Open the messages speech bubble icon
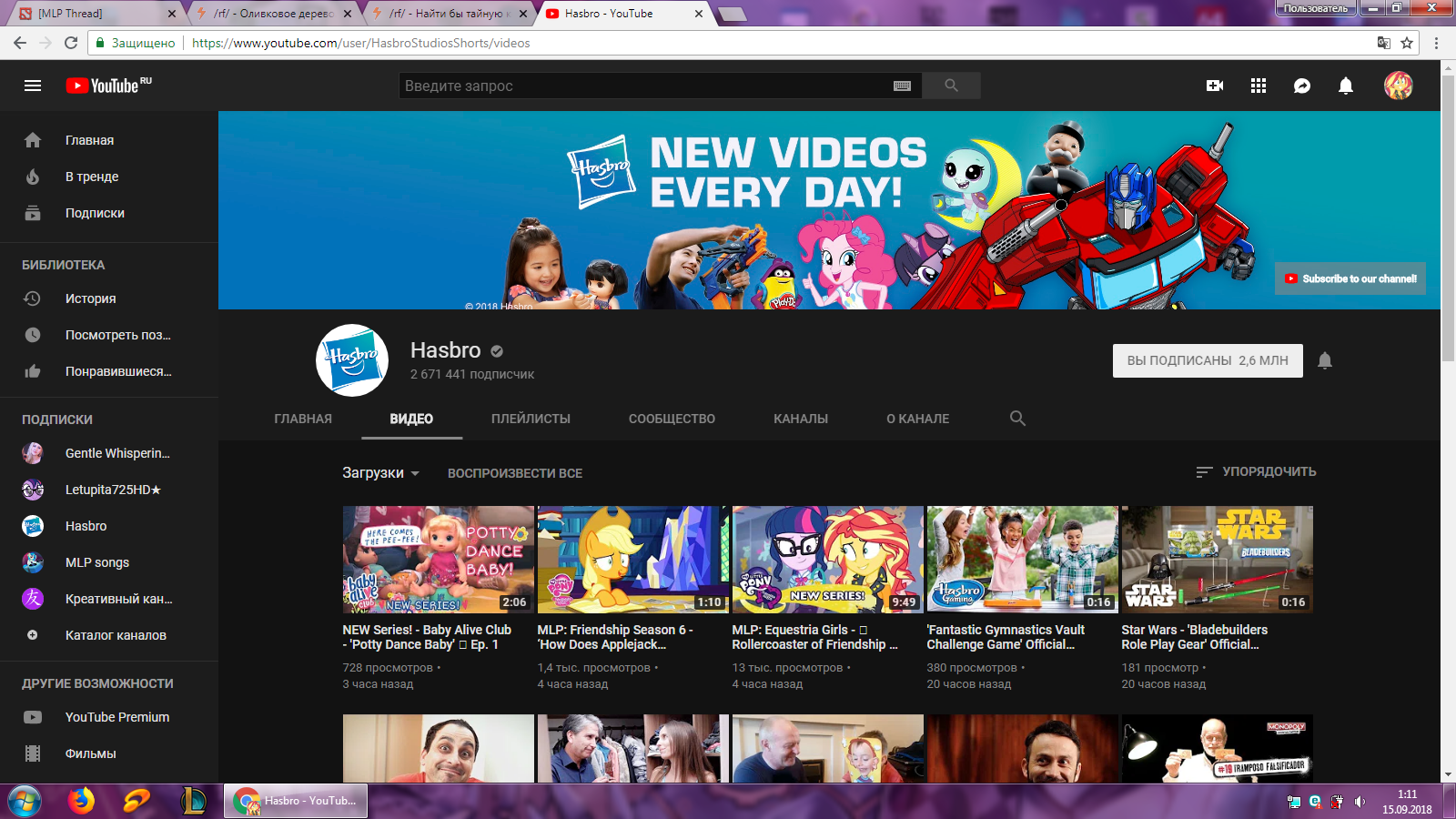 pyautogui.click(x=1302, y=86)
